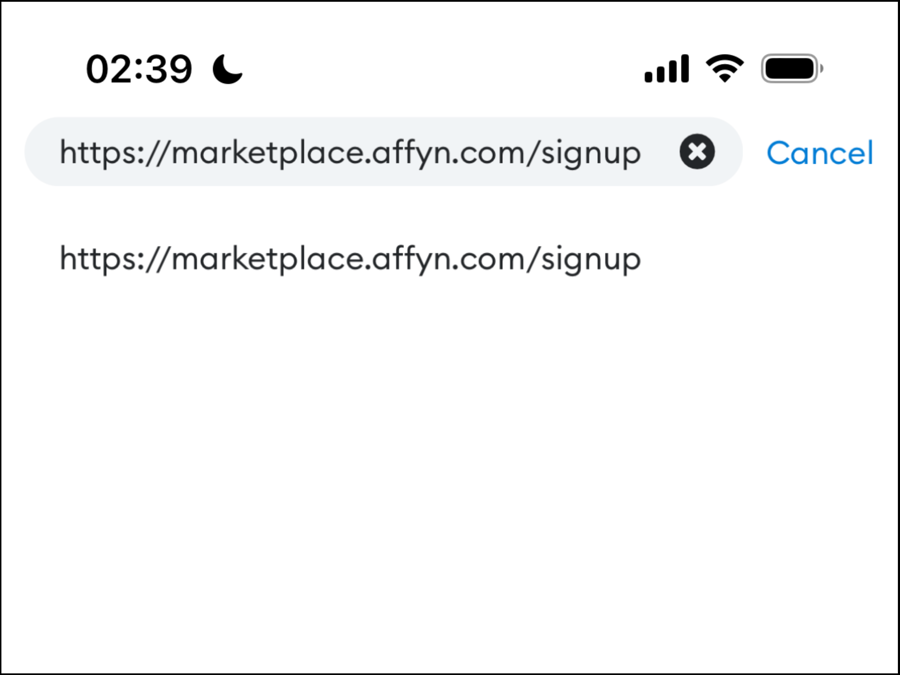Select the marketplace.affyn.com suggestion row
Viewport: 900px width, 675px height.
[x=350, y=259]
